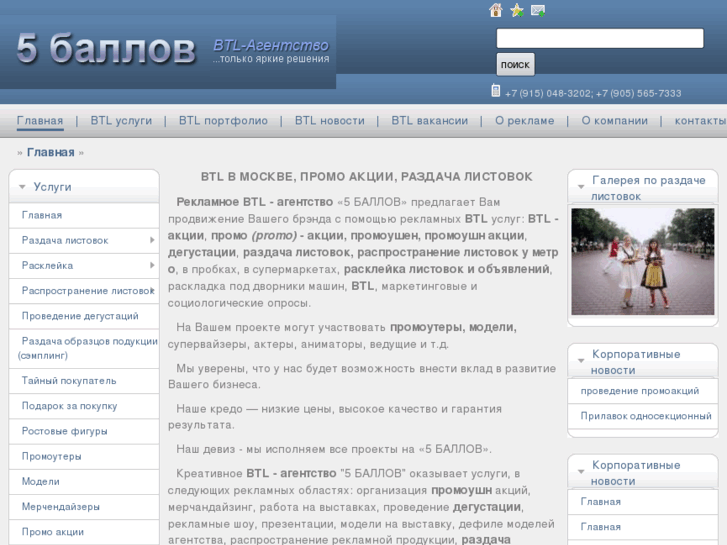Image resolution: width=727 pixels, height=545 pixels.
Task: Expand the Расклейка submenu arrow
Action: (x=152, y=265)
